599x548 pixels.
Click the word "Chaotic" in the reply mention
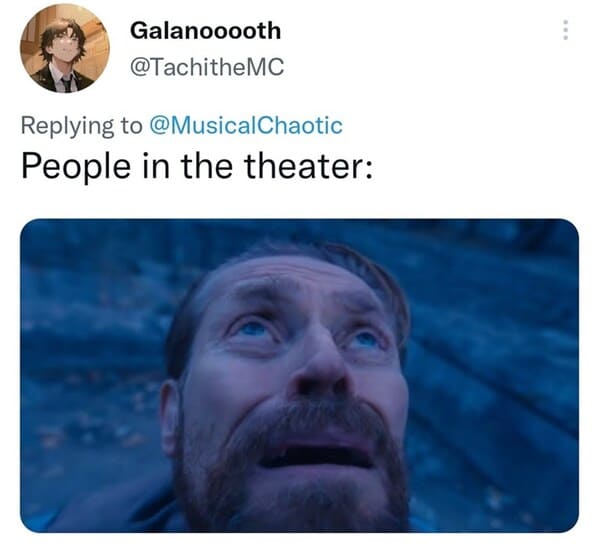(300, 125)
